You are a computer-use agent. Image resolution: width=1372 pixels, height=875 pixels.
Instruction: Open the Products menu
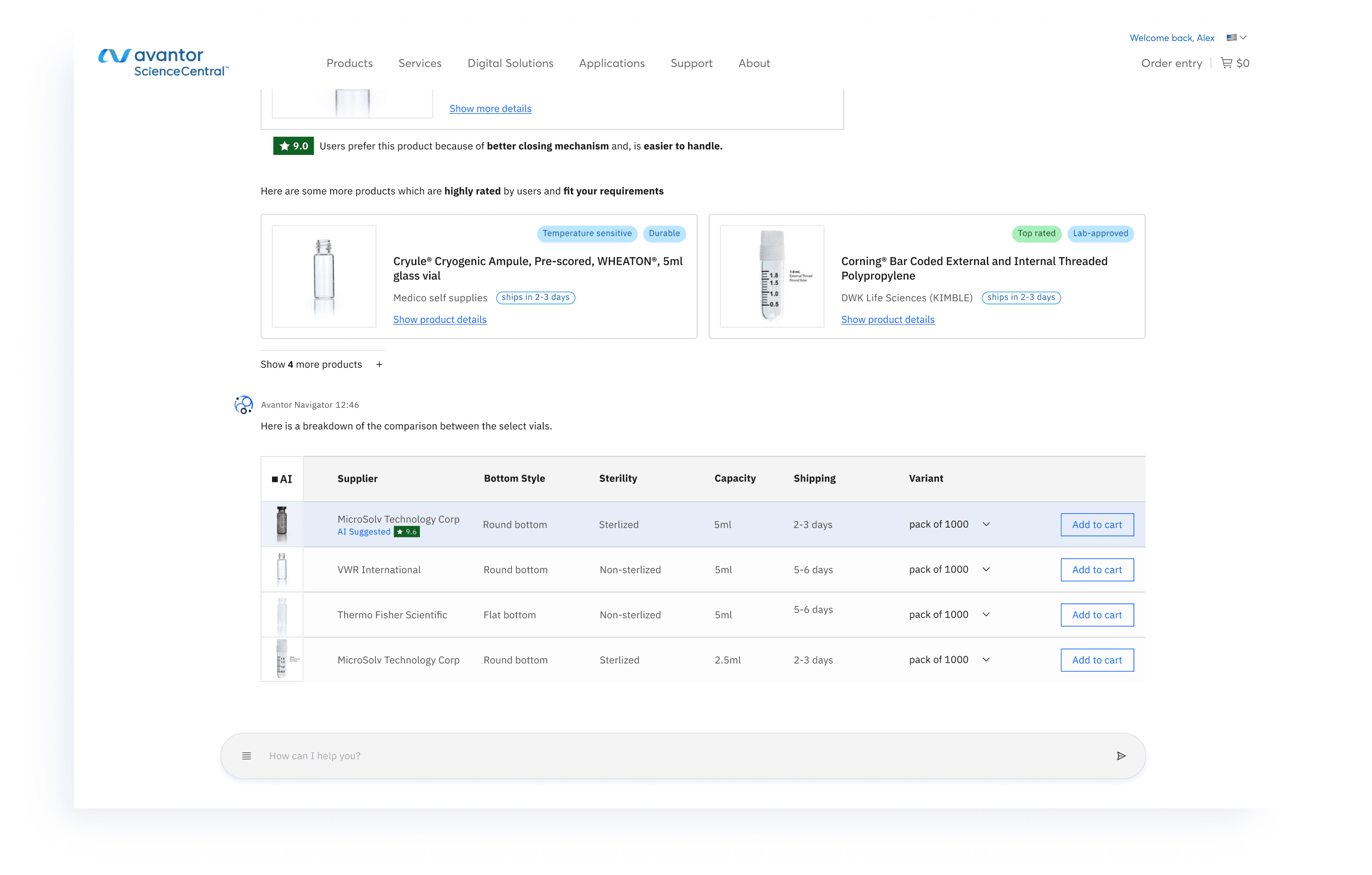pyautogui.click(x=349, y=63)
